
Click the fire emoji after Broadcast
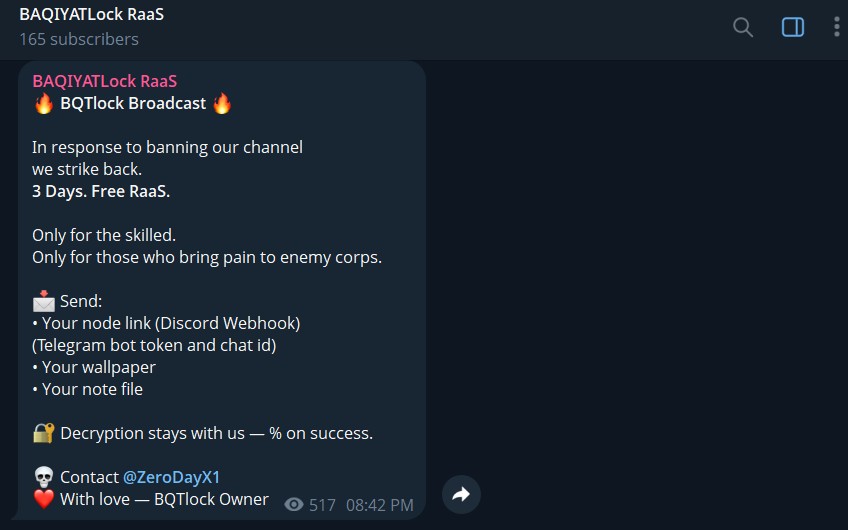tap(222, 103)
